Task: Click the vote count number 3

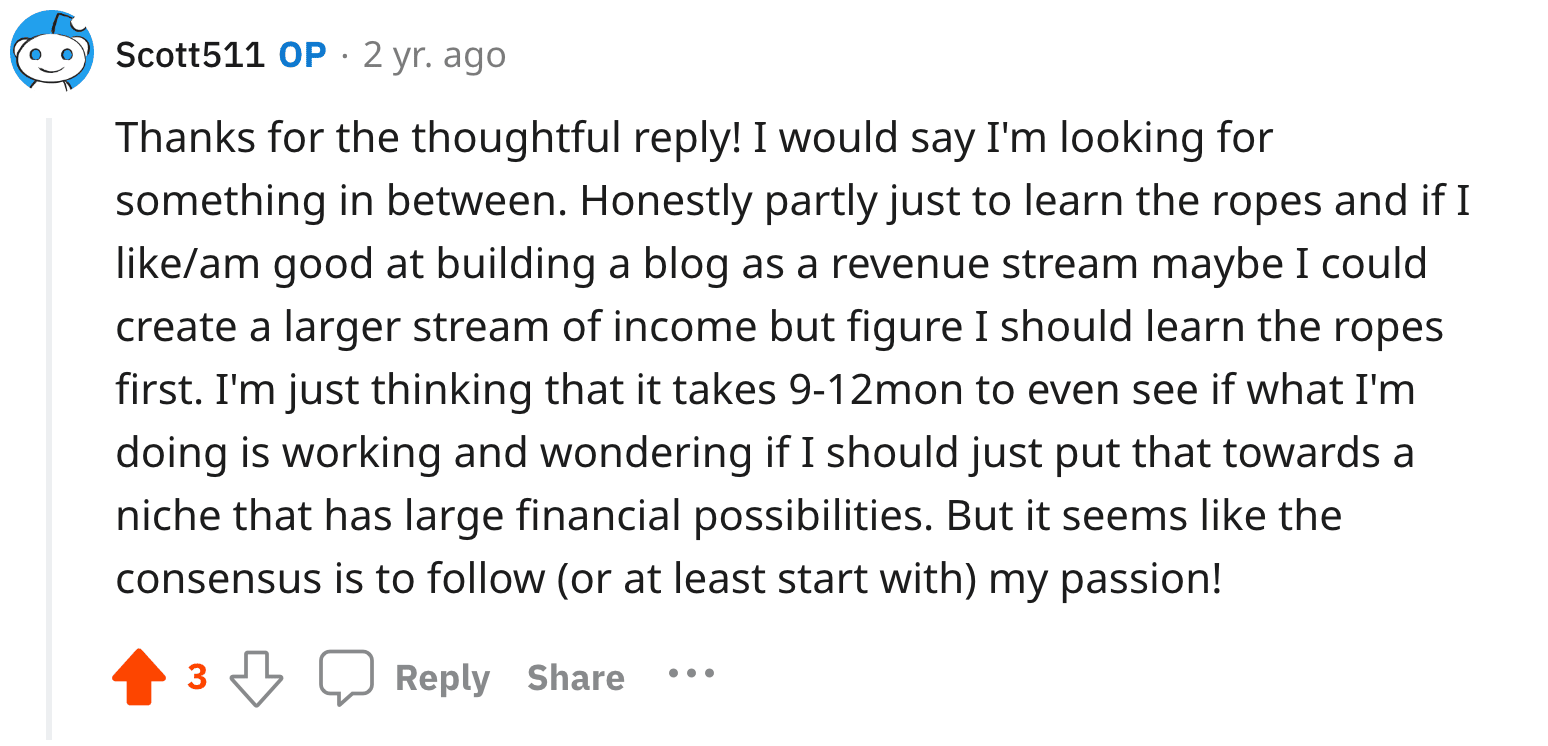Action: click(x=198, y=678)
